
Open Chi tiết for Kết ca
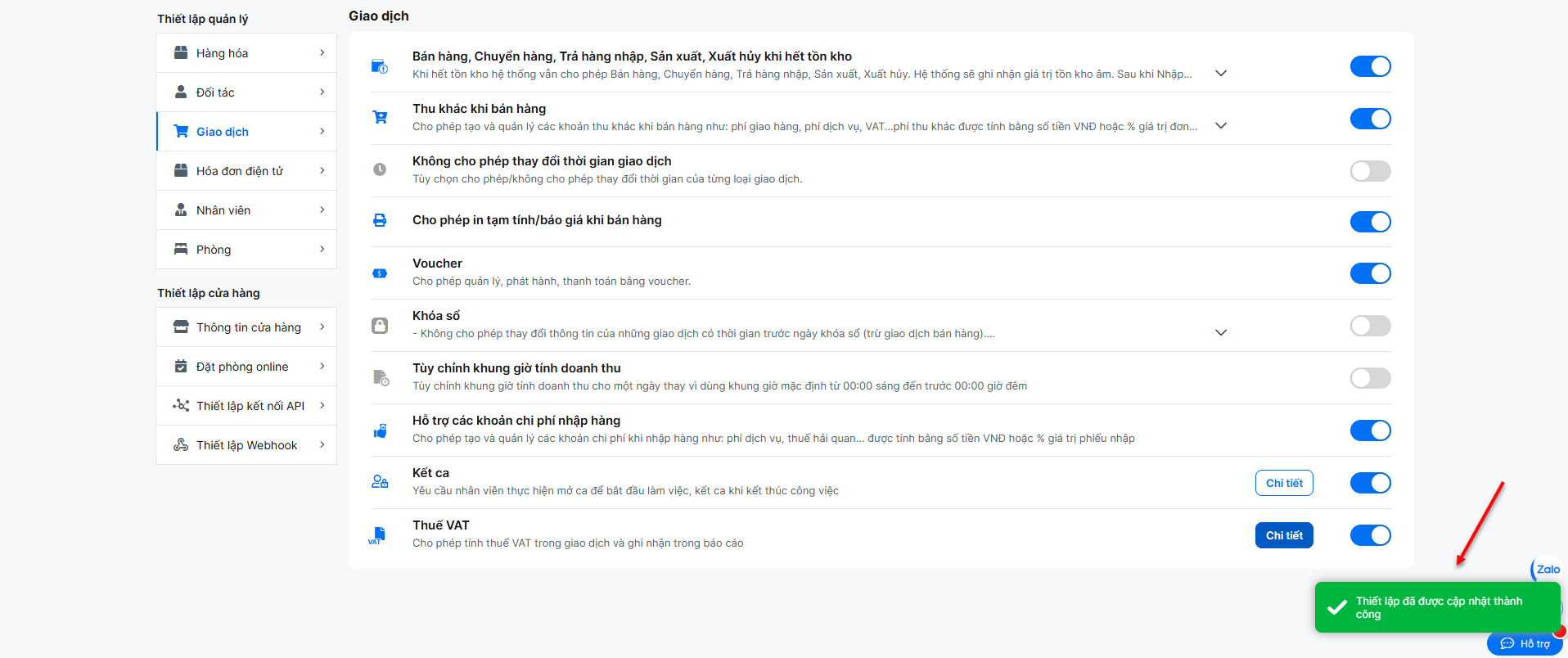click(1284, 483)
